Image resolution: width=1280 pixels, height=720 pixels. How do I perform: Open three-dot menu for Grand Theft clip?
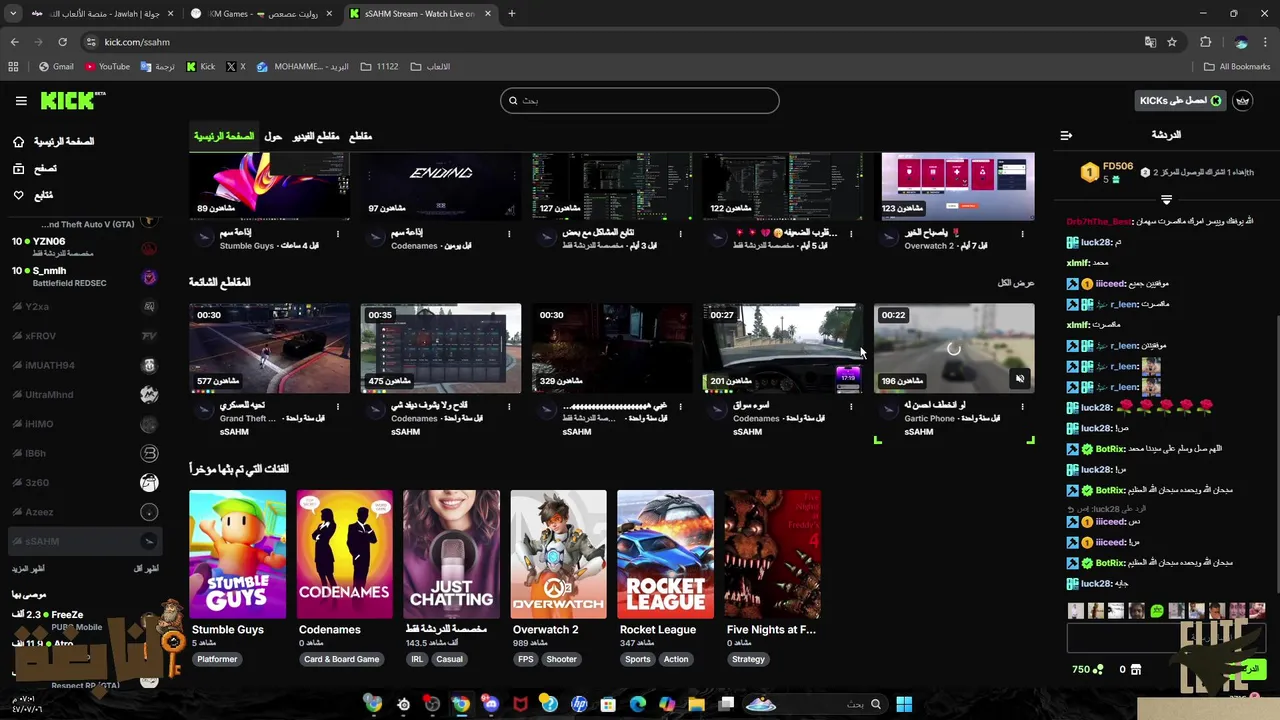[338, 407]
